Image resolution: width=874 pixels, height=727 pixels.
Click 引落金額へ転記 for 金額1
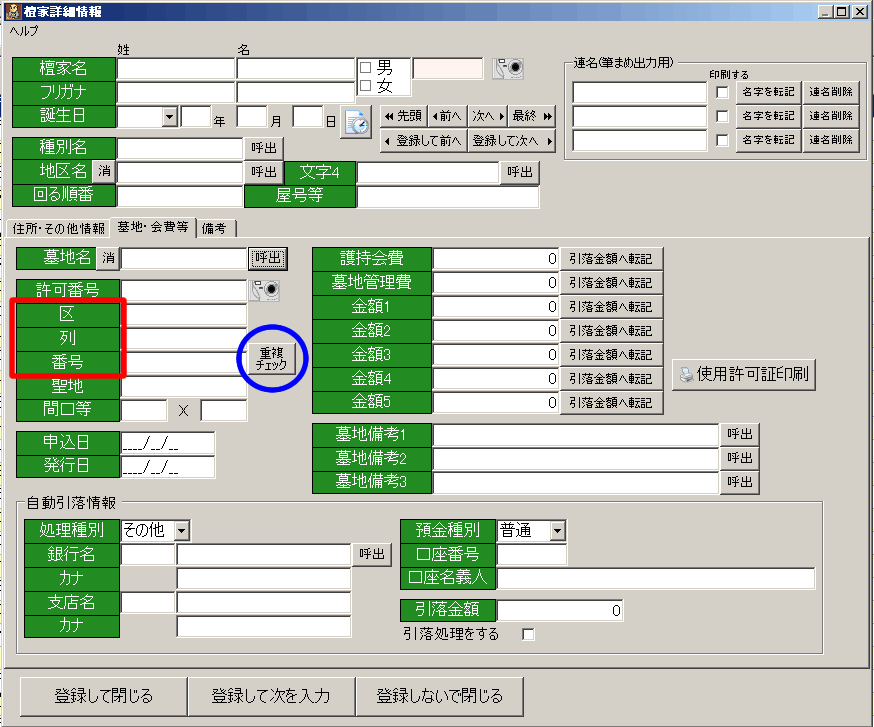click(x=611, y=307)
